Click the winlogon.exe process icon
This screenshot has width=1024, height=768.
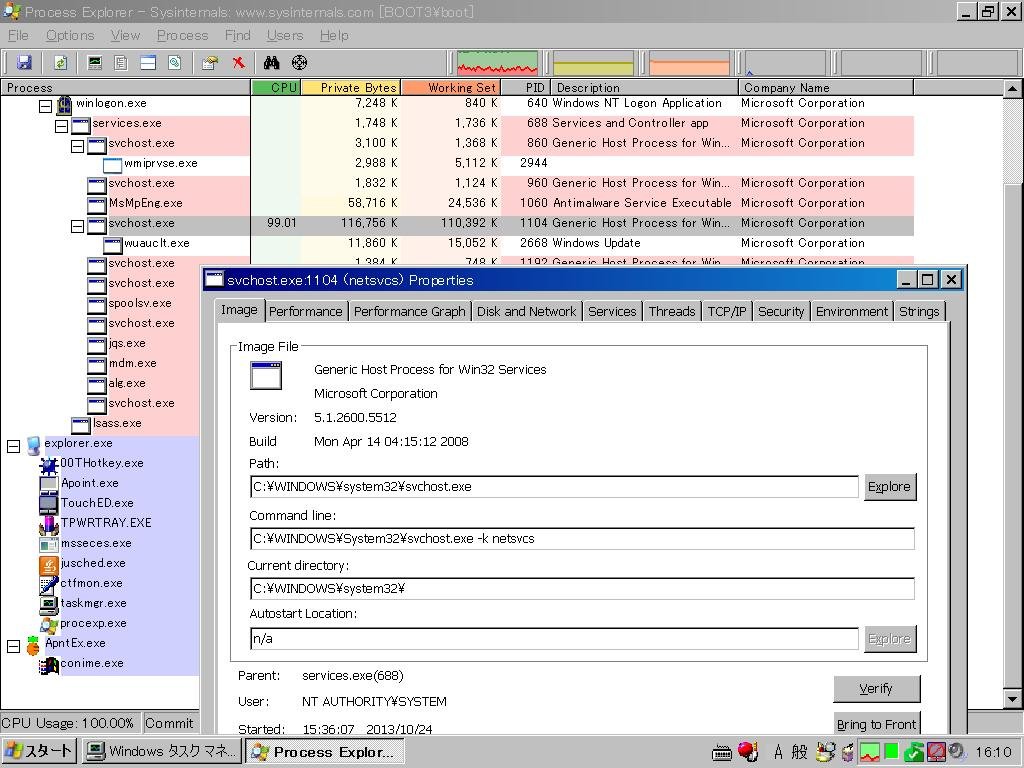click(64, 104)
